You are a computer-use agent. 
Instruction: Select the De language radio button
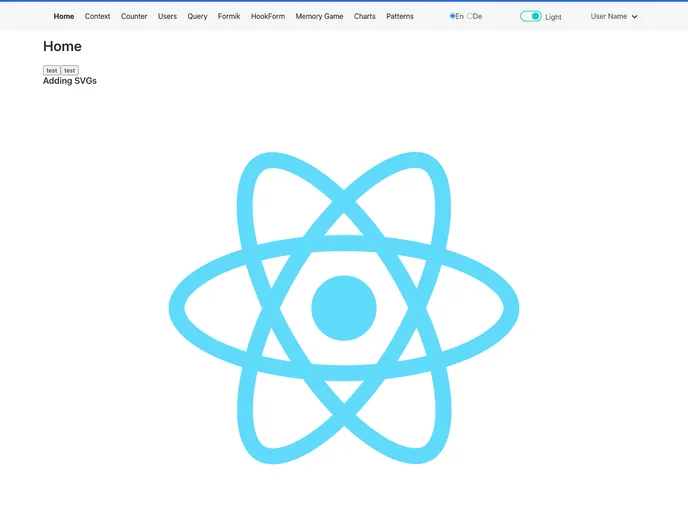coord(470,16)
